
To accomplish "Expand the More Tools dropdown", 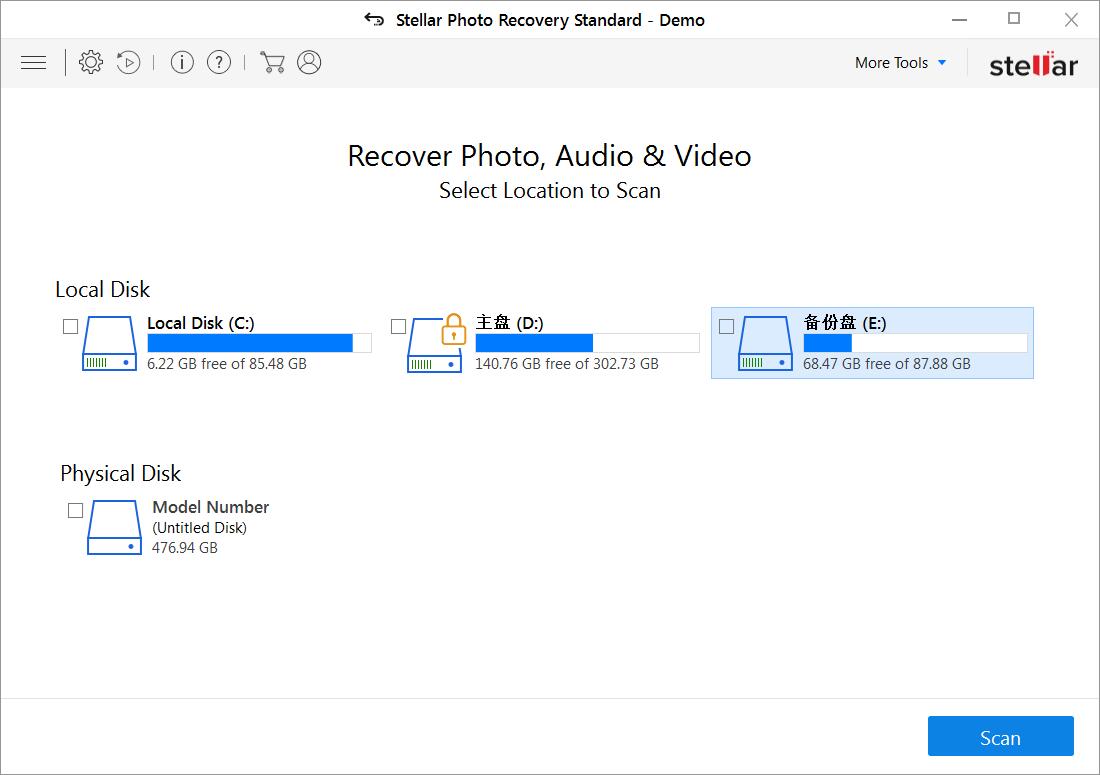I will pos(901,62).
